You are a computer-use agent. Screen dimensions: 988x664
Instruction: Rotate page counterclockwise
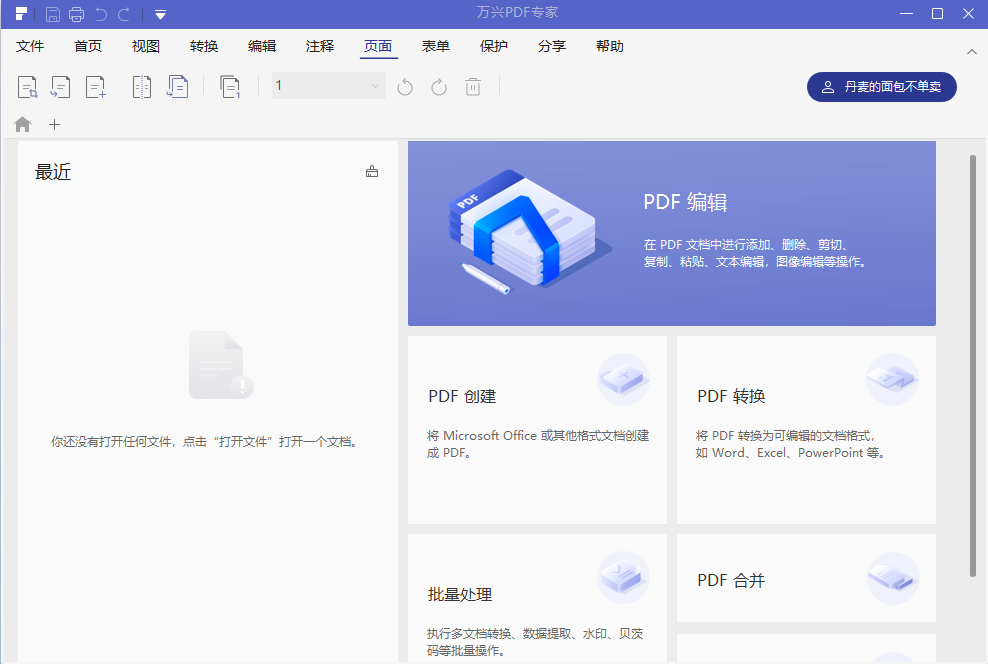tap(404, 87)
